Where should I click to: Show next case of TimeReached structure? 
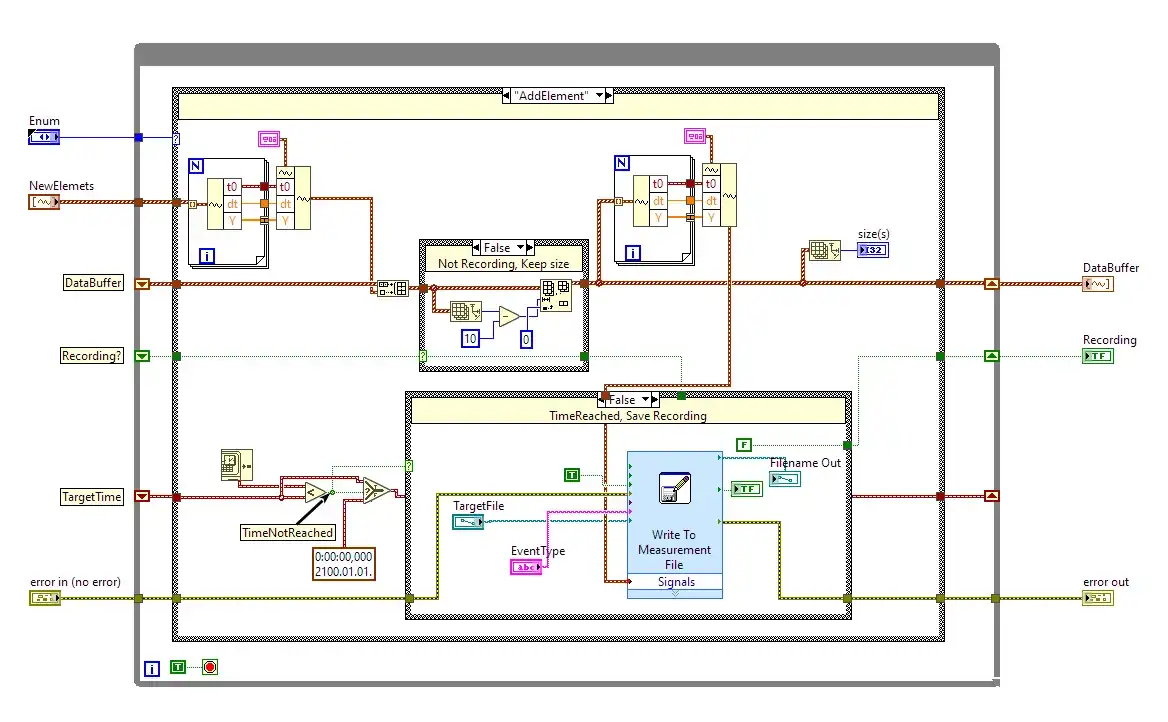[x=655, y=399]
